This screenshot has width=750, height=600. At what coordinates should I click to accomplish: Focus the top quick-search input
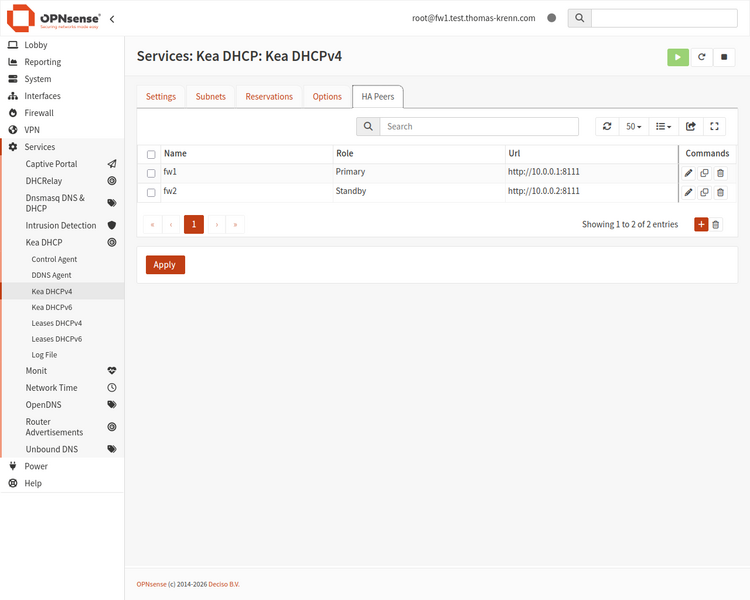[x=664, y=18]
